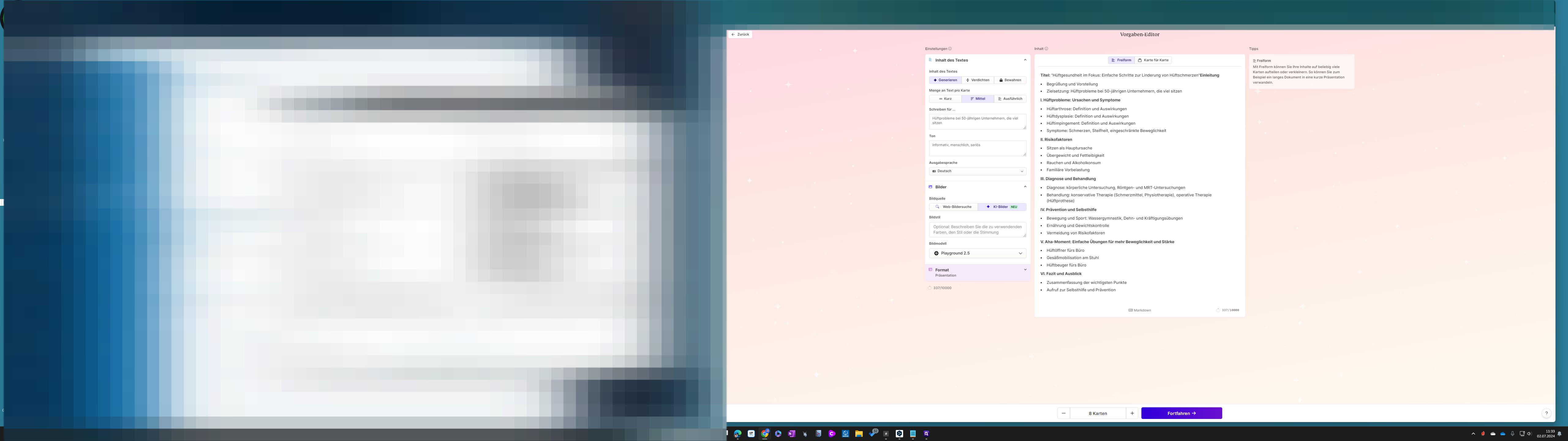Click the microphone icon in system tray

1513,434
